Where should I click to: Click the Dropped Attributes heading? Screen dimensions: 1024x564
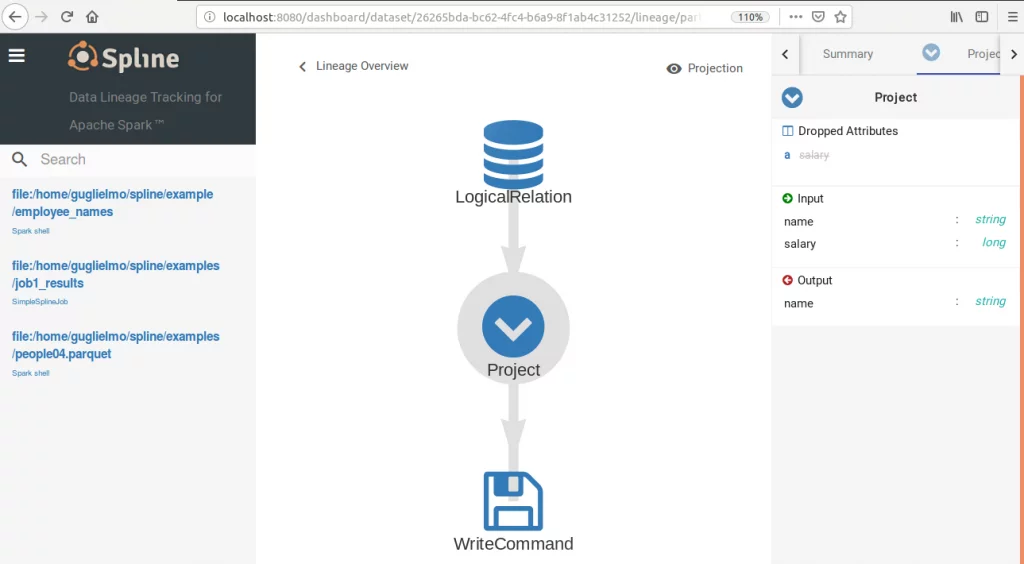pos(848,131)
